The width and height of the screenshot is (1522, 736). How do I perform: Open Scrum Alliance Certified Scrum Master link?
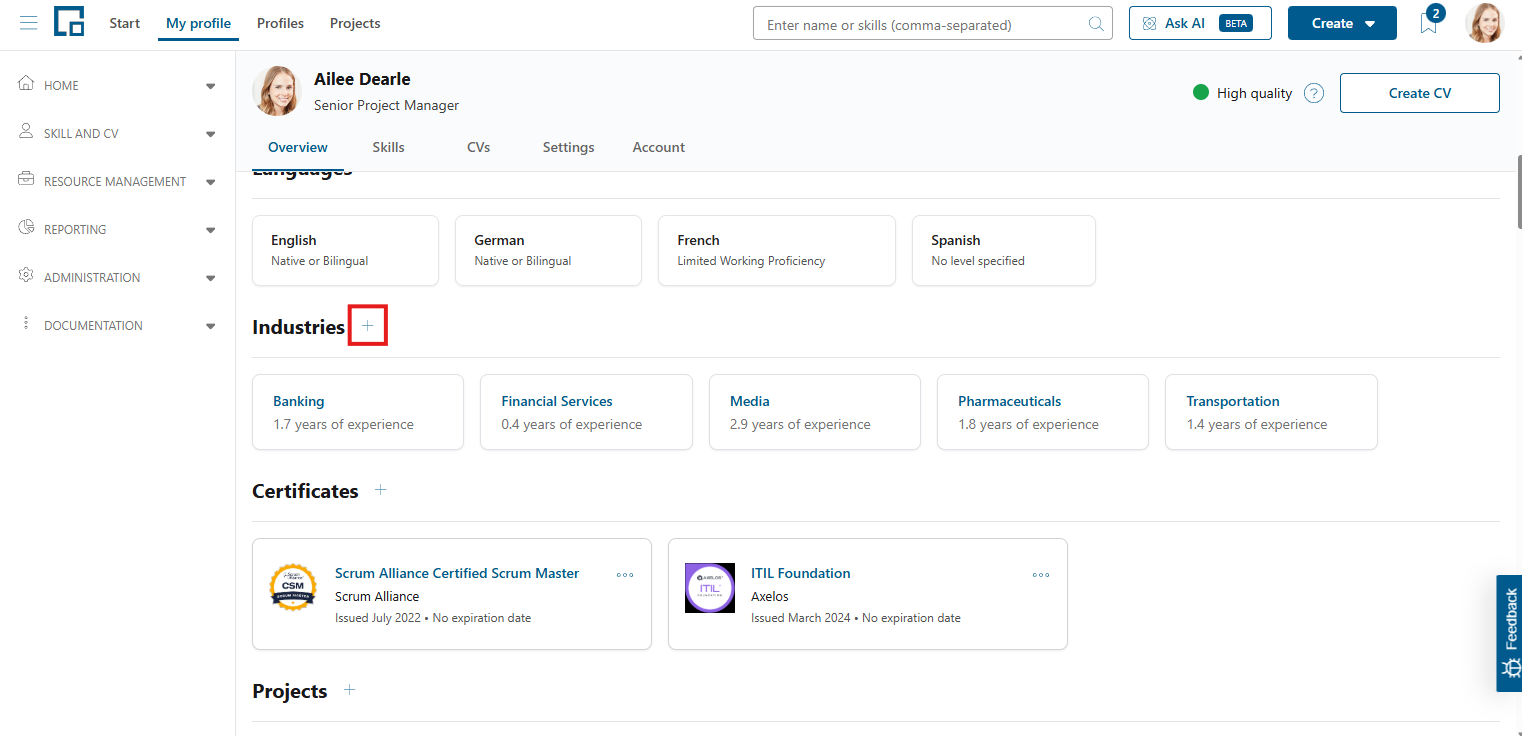tap(457, 573)
